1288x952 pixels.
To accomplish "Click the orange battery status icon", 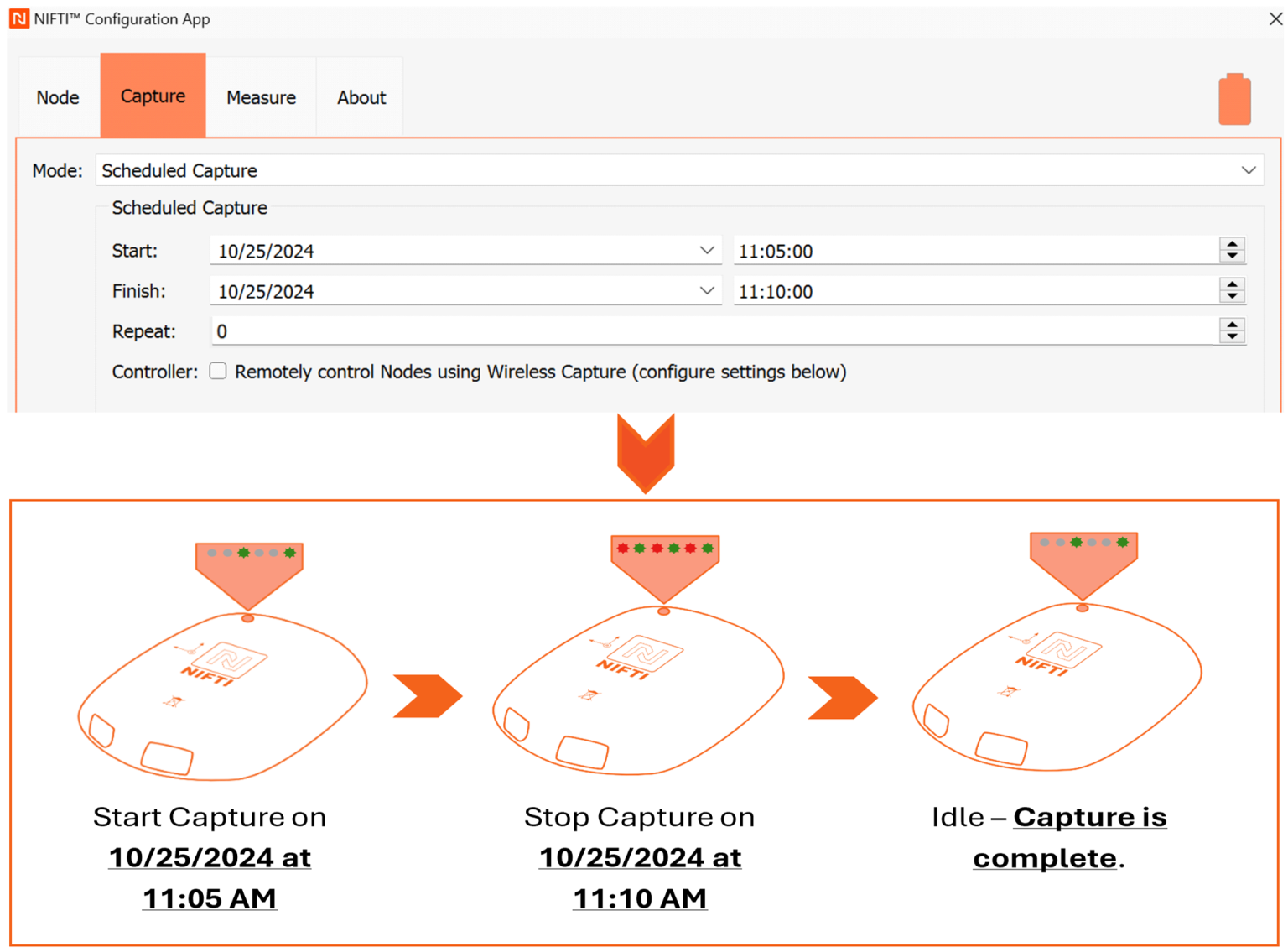I will click(1234, 100).
